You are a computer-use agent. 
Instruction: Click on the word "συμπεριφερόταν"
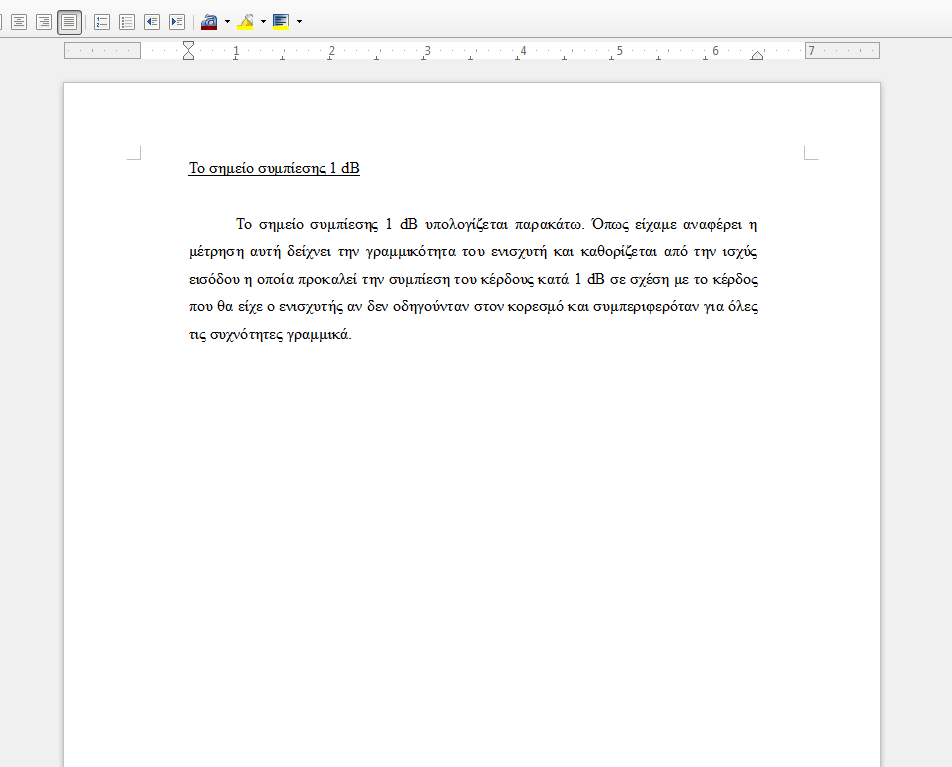pyautogui.click(x=646, y=307)
